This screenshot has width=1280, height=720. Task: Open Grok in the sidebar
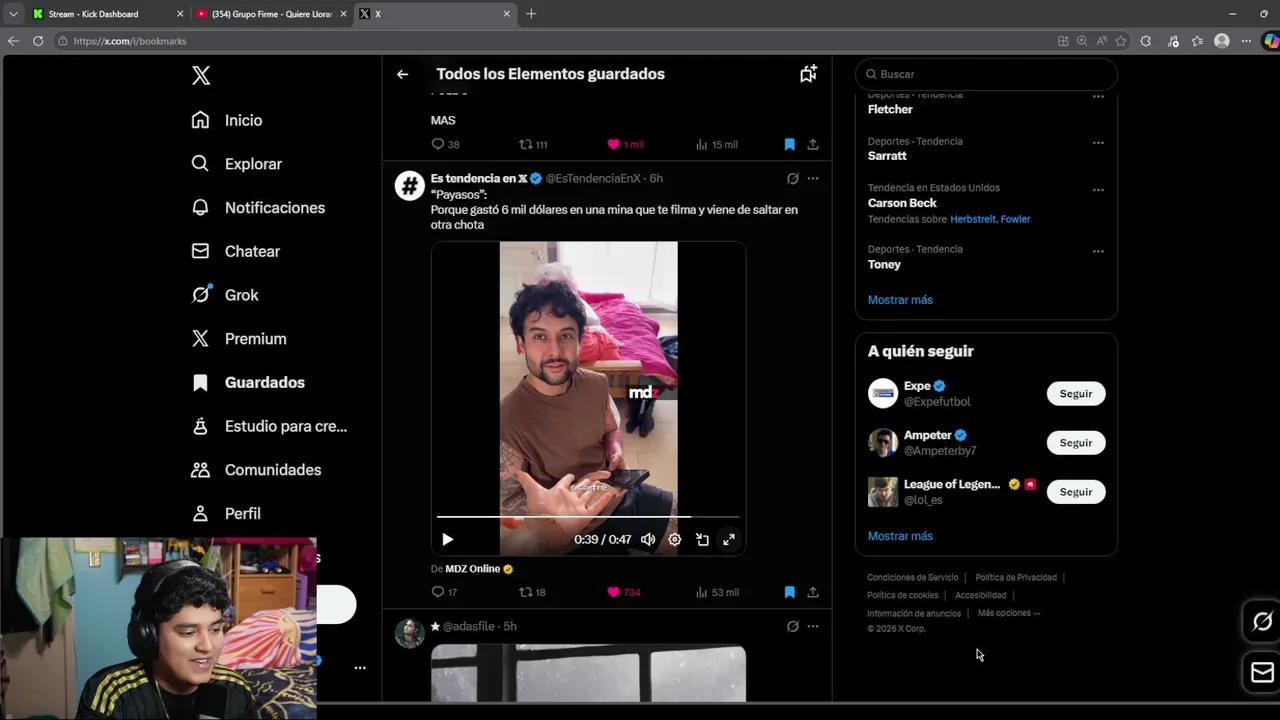pos(225,295)
